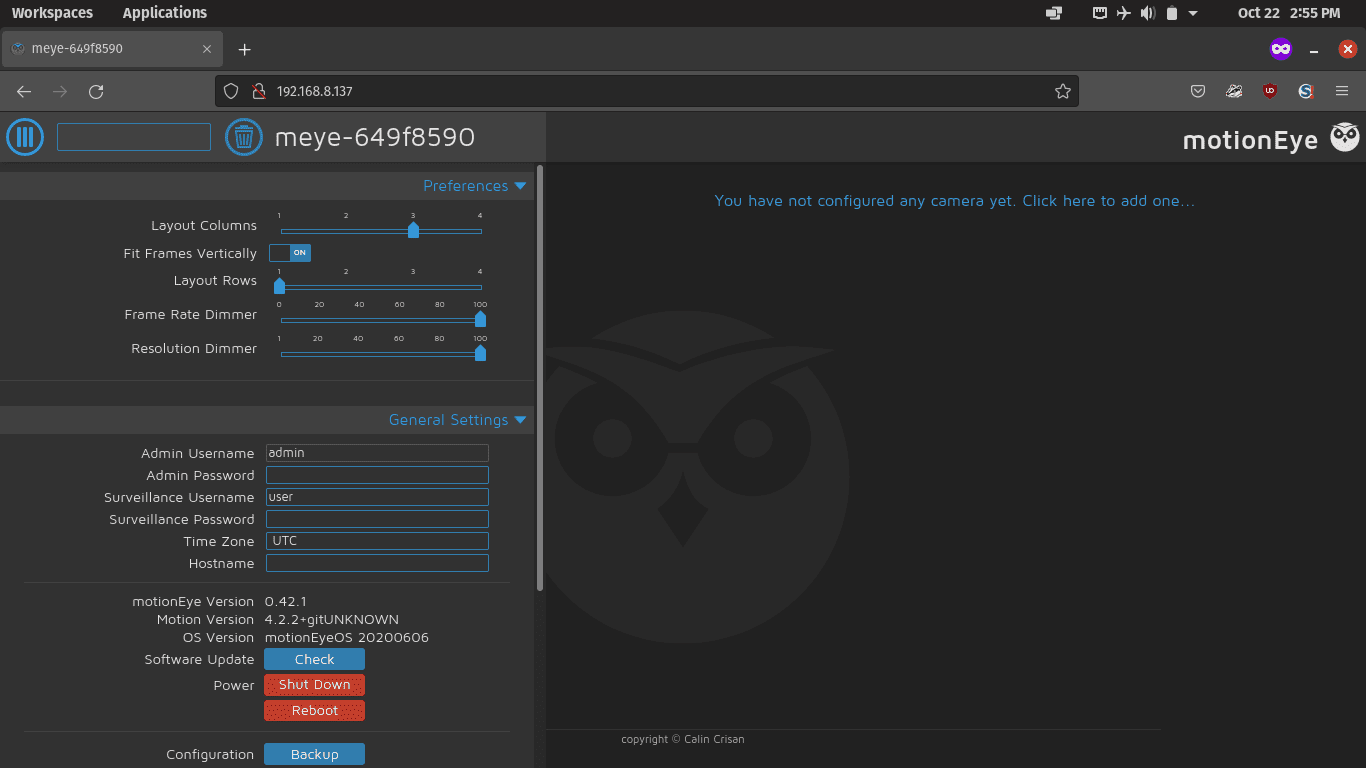Open uBlock Origin extension icon
This screenshot has height=768, width=1366.
pyautogui.click(x=1270, y=91)
